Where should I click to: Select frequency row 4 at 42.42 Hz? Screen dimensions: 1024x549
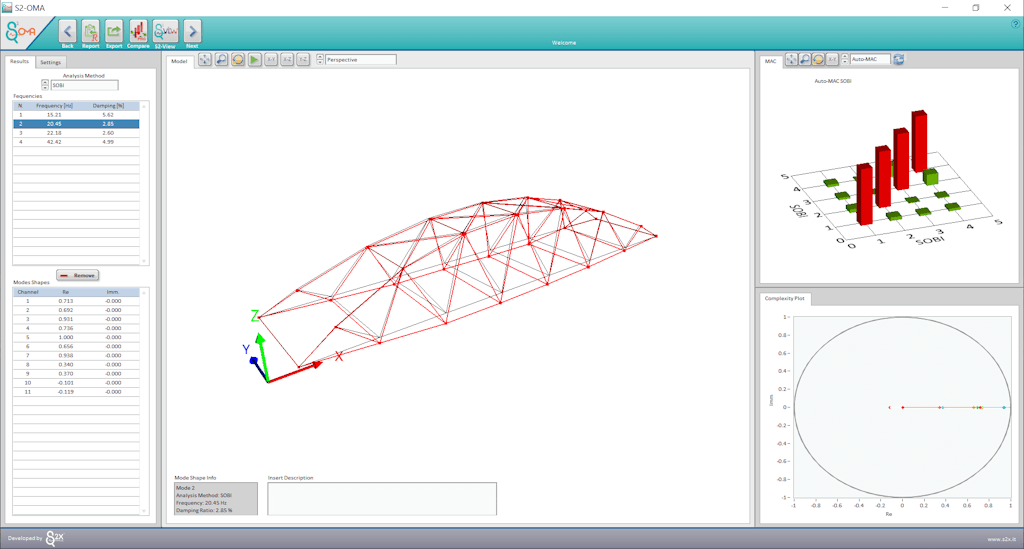[76, 142]
